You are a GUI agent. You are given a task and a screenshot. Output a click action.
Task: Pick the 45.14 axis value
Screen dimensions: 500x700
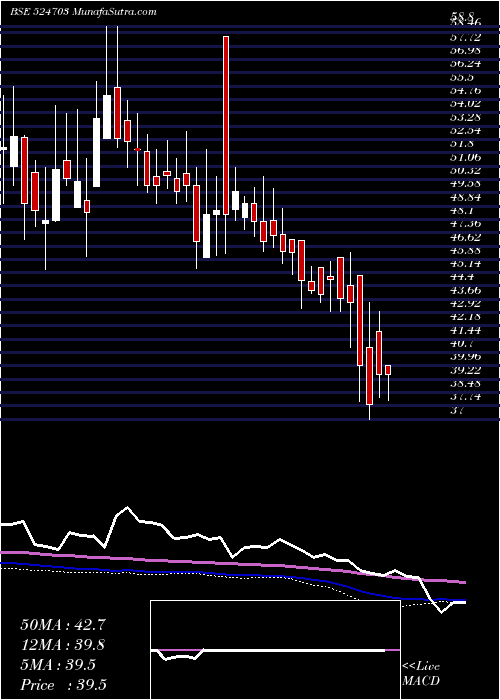pyautogui.click(x=465, y=263)
